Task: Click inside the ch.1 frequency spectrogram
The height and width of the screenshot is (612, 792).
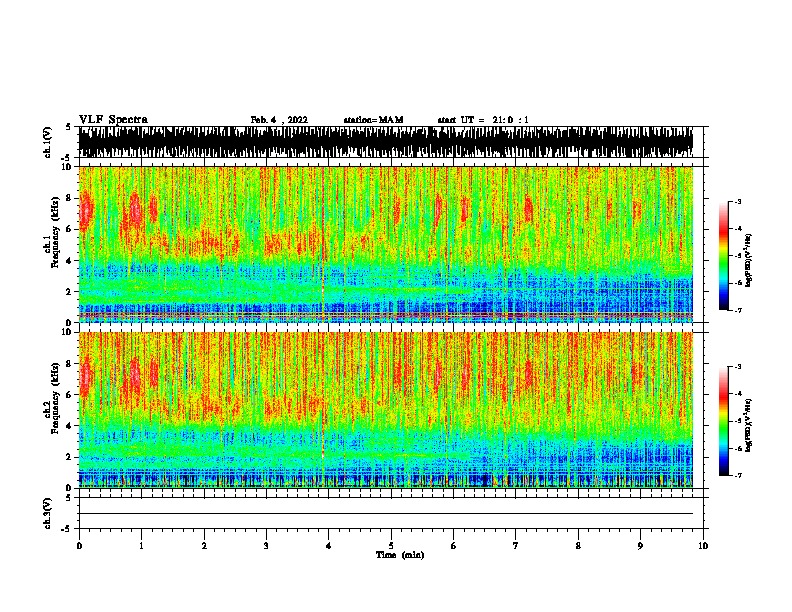Action: (386, 244)
